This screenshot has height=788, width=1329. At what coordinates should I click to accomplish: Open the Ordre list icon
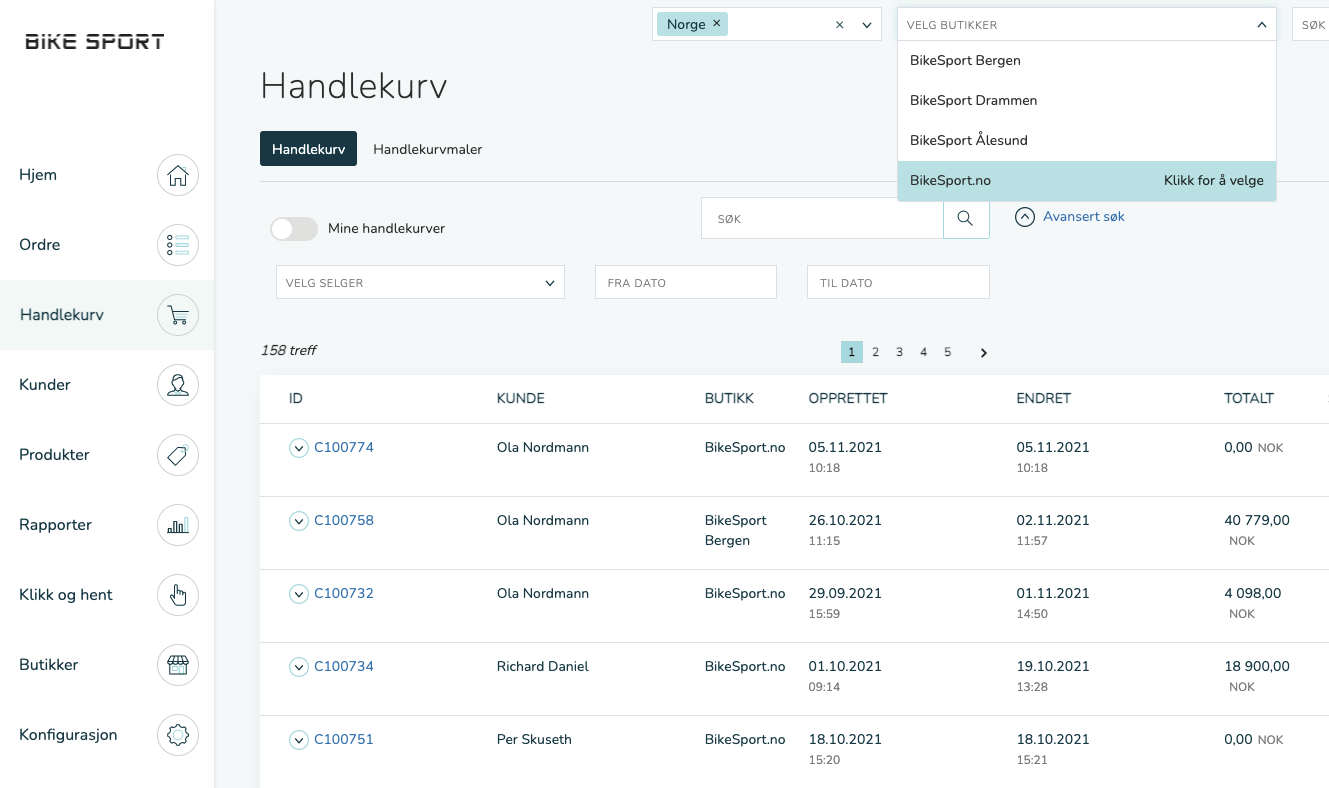pos(178,245)
